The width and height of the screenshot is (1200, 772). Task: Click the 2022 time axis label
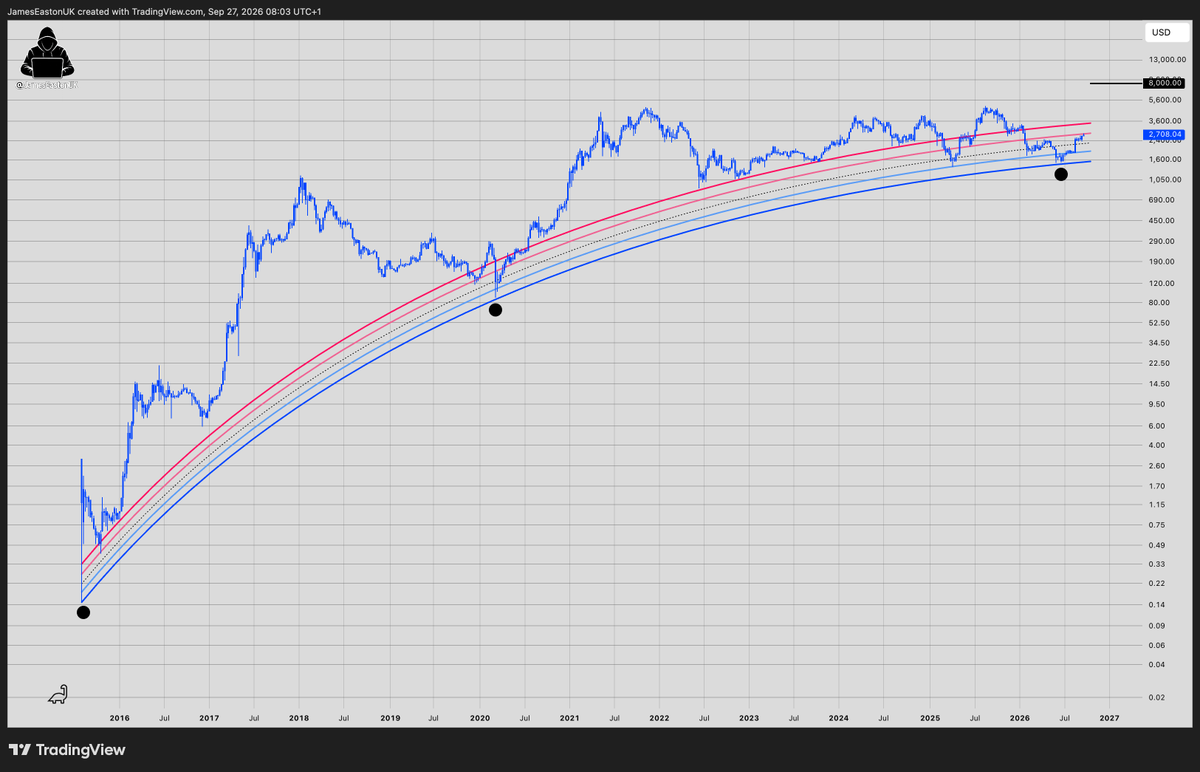tap(659, 718)
